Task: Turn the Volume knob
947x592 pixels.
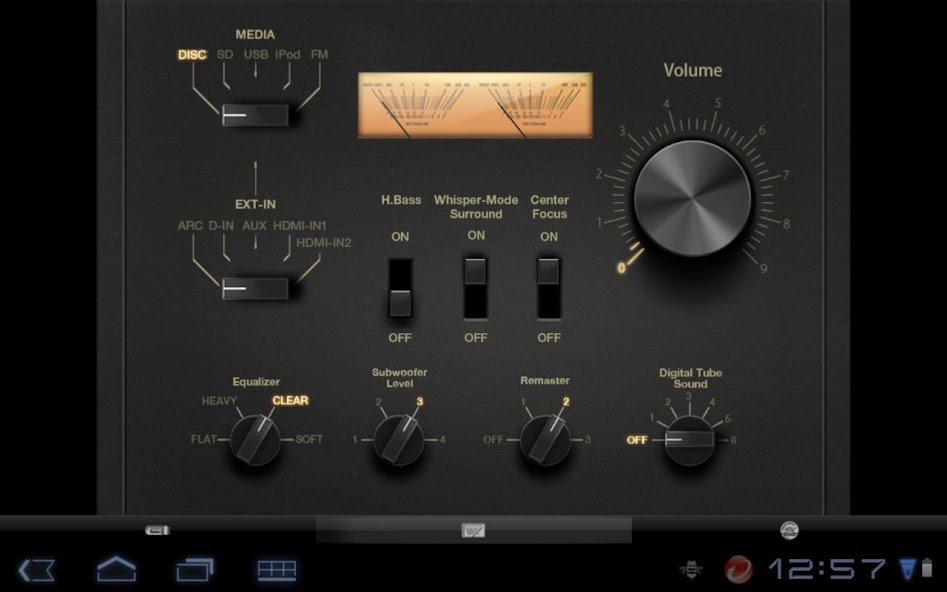Action: click(690, 195)
